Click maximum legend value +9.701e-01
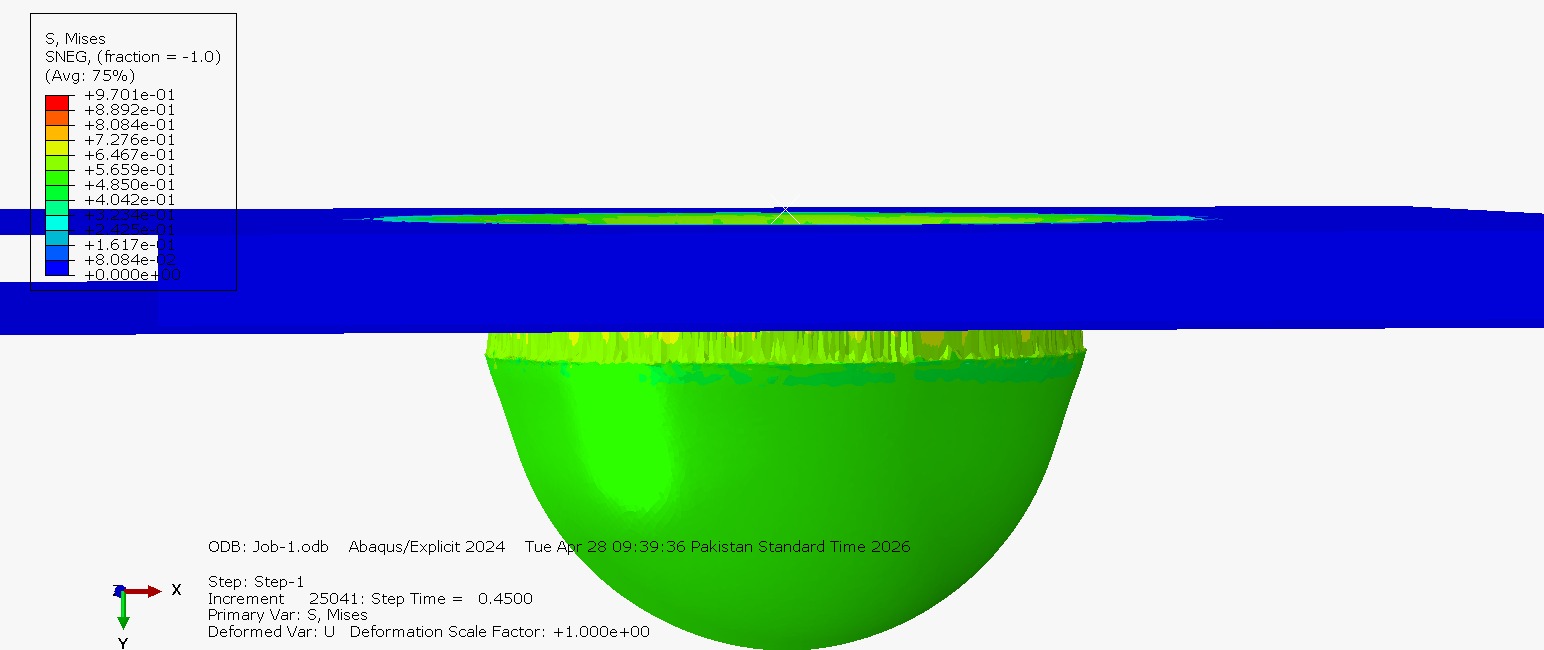 tap(129, 95)
